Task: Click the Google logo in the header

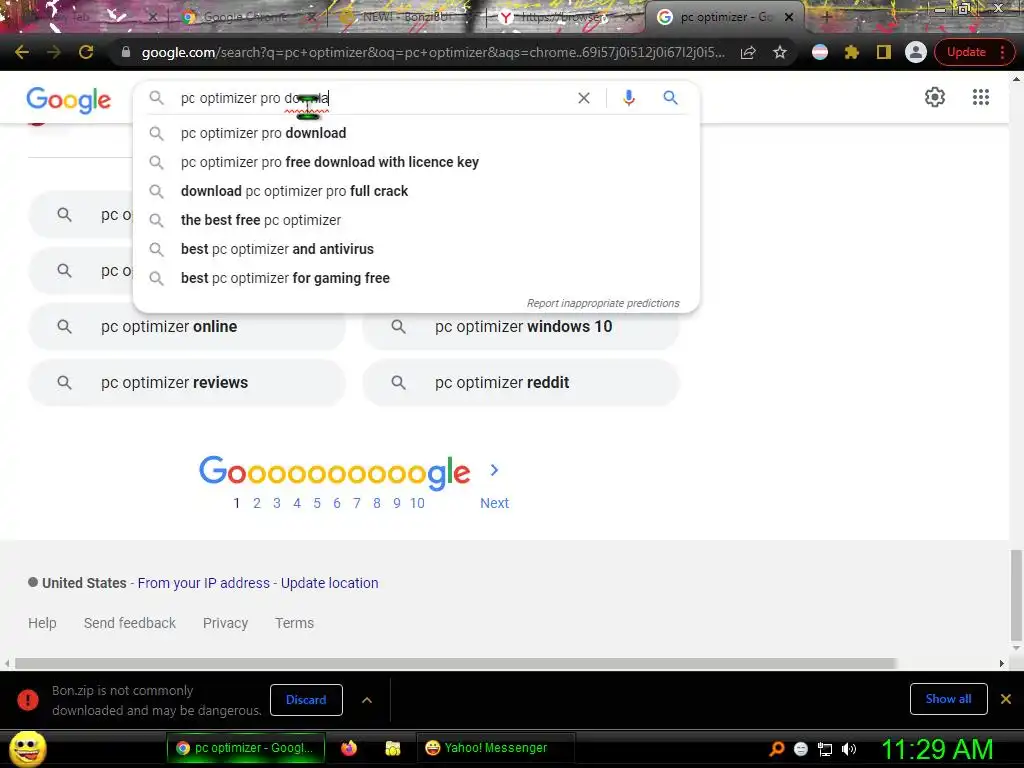Action: [69, 100]
